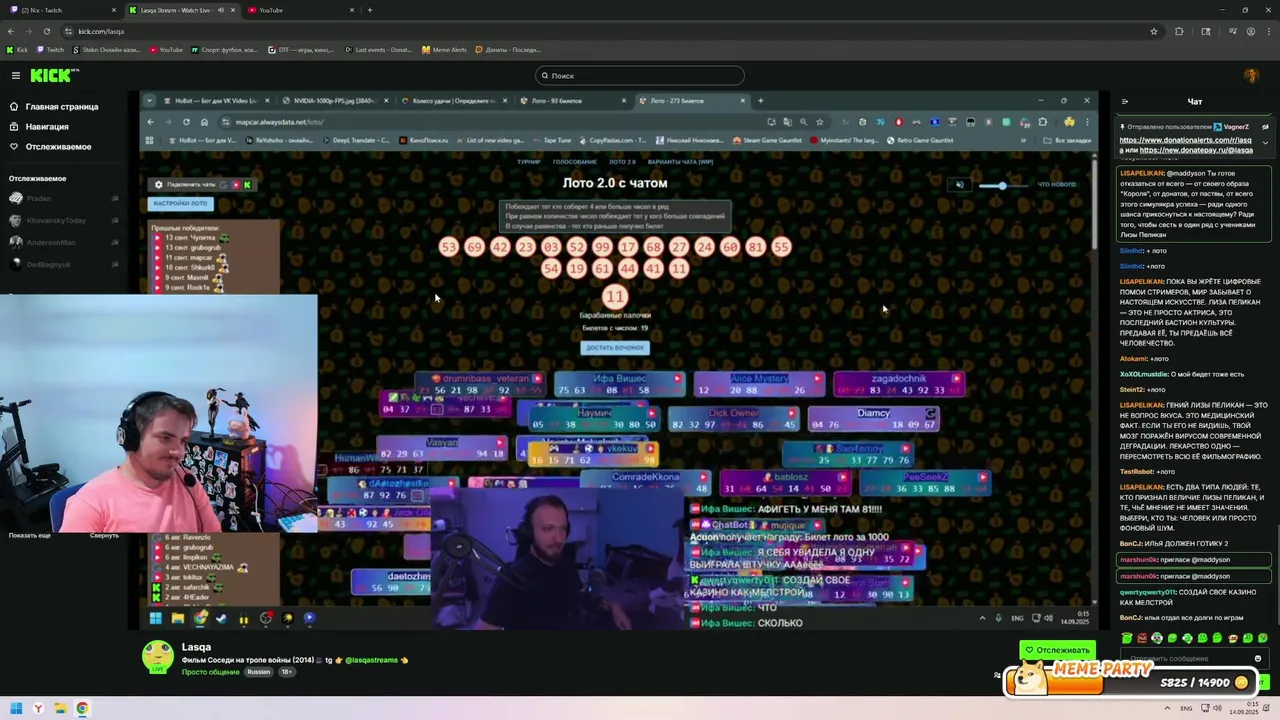The width and height of the screenshot is (1280, 720).
Task: Click ДОСТАТЬ БОЧОНОК button in stream
Action: (615, 347)
